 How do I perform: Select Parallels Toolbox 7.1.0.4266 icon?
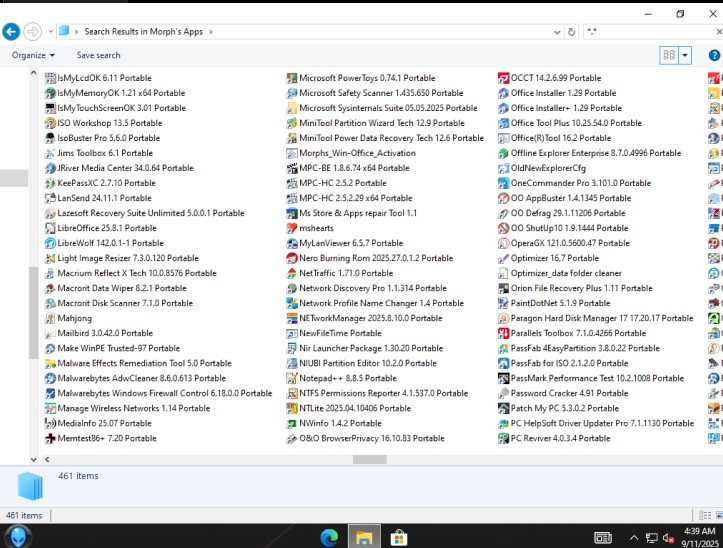pos(504,333)
